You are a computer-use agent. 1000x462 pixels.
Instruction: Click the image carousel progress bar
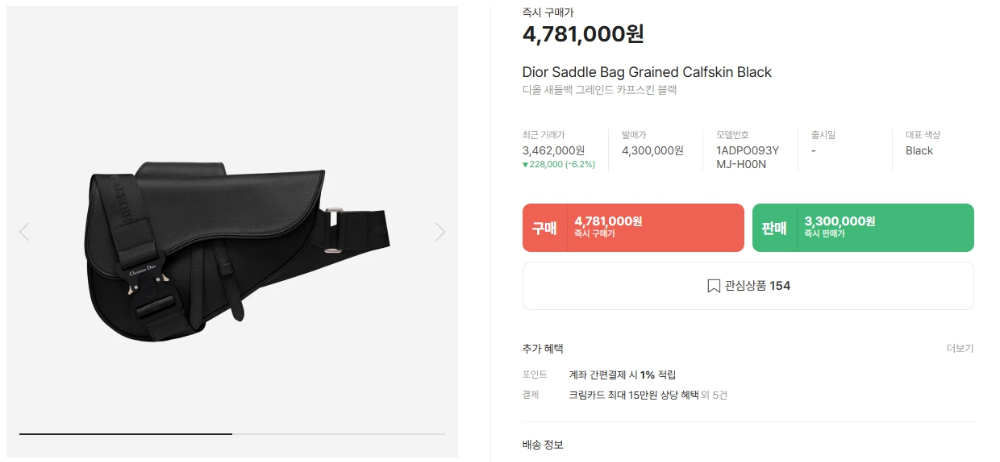pos(232,434)
